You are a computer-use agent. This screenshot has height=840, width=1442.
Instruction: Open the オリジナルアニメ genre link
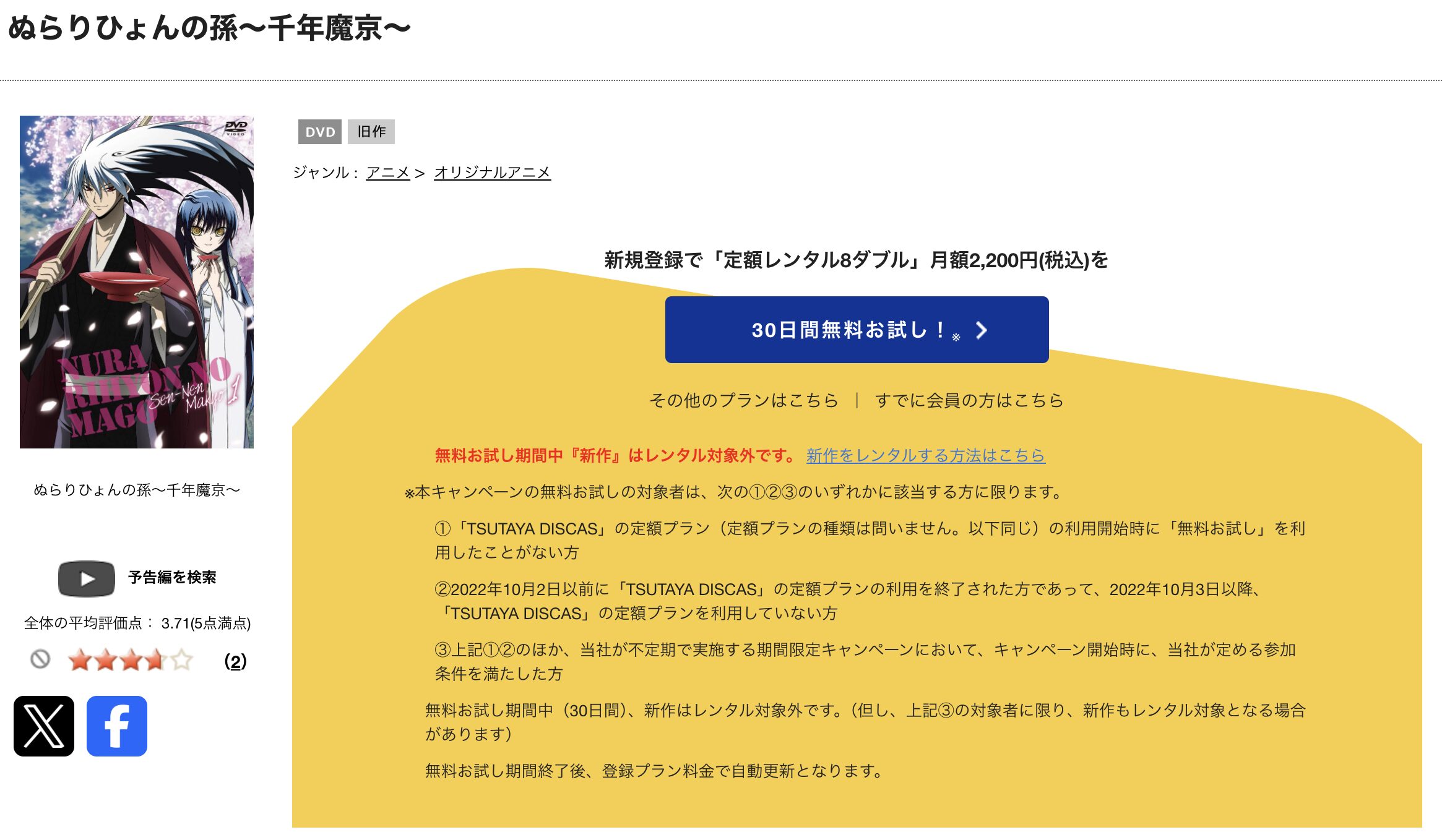point(492,173)
